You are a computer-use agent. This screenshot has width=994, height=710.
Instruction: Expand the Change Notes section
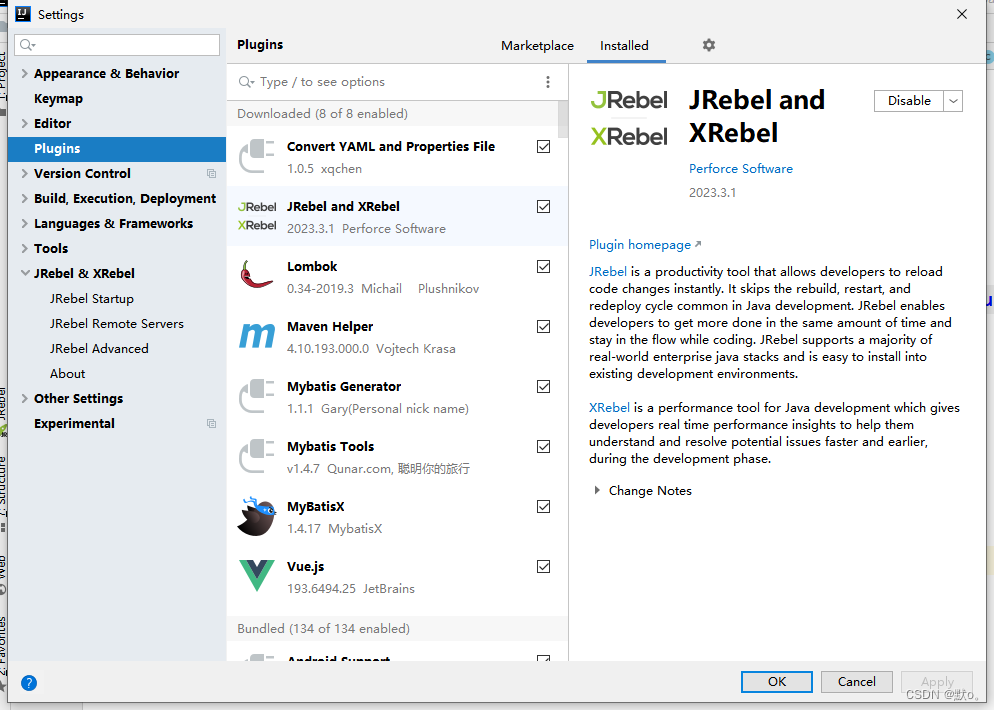tap(597, 491)
